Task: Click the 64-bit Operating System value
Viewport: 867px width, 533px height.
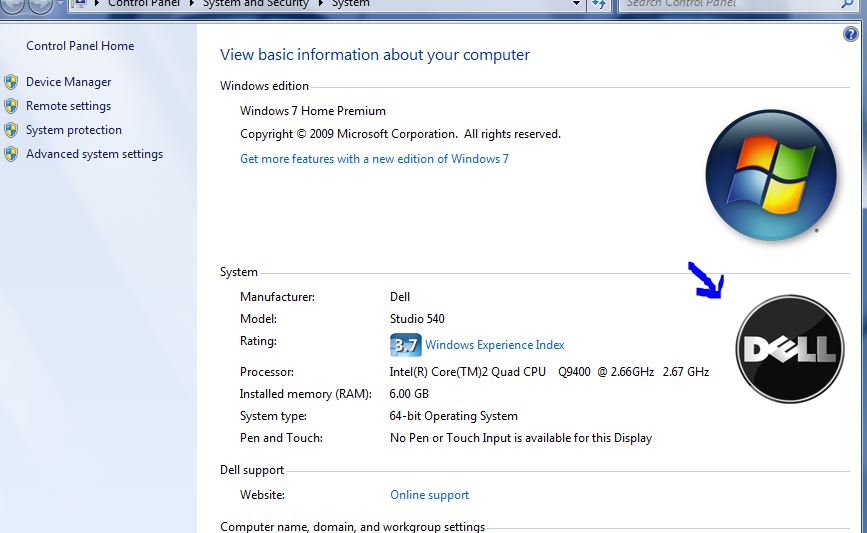Action: pos(453,416)
